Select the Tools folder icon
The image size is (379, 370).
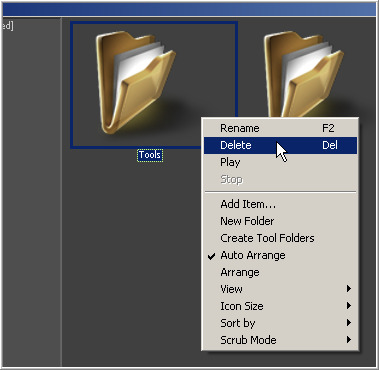click(136, 83)
